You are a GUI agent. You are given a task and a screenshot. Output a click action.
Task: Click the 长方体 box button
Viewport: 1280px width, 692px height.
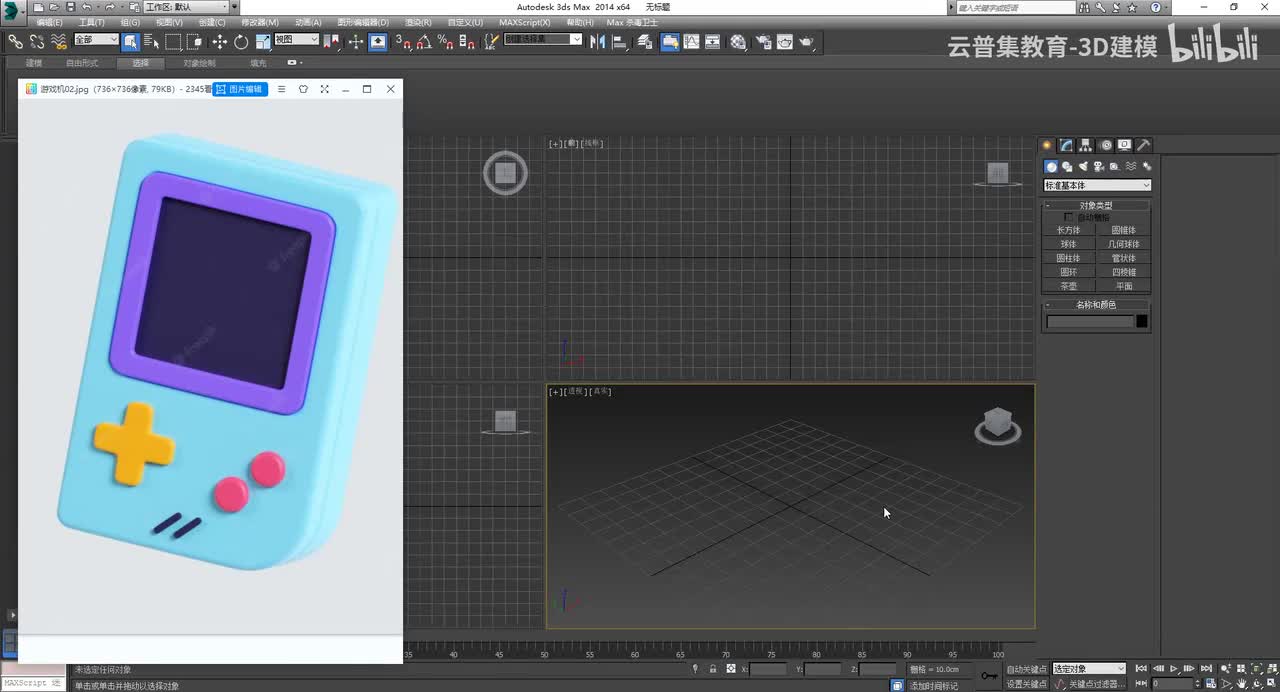1069,230
